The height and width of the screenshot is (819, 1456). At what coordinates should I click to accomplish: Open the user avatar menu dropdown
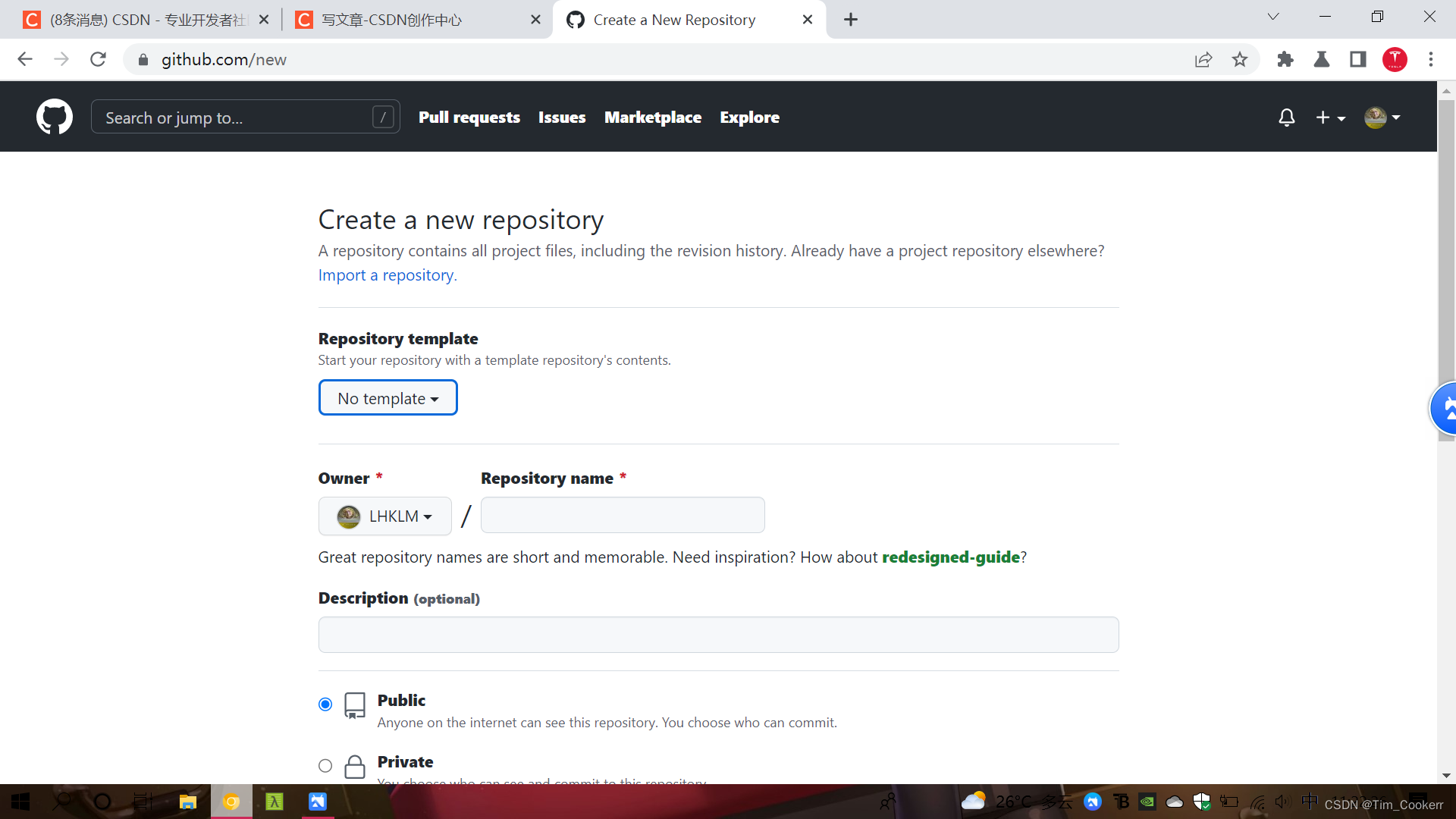click(1382, 118)
